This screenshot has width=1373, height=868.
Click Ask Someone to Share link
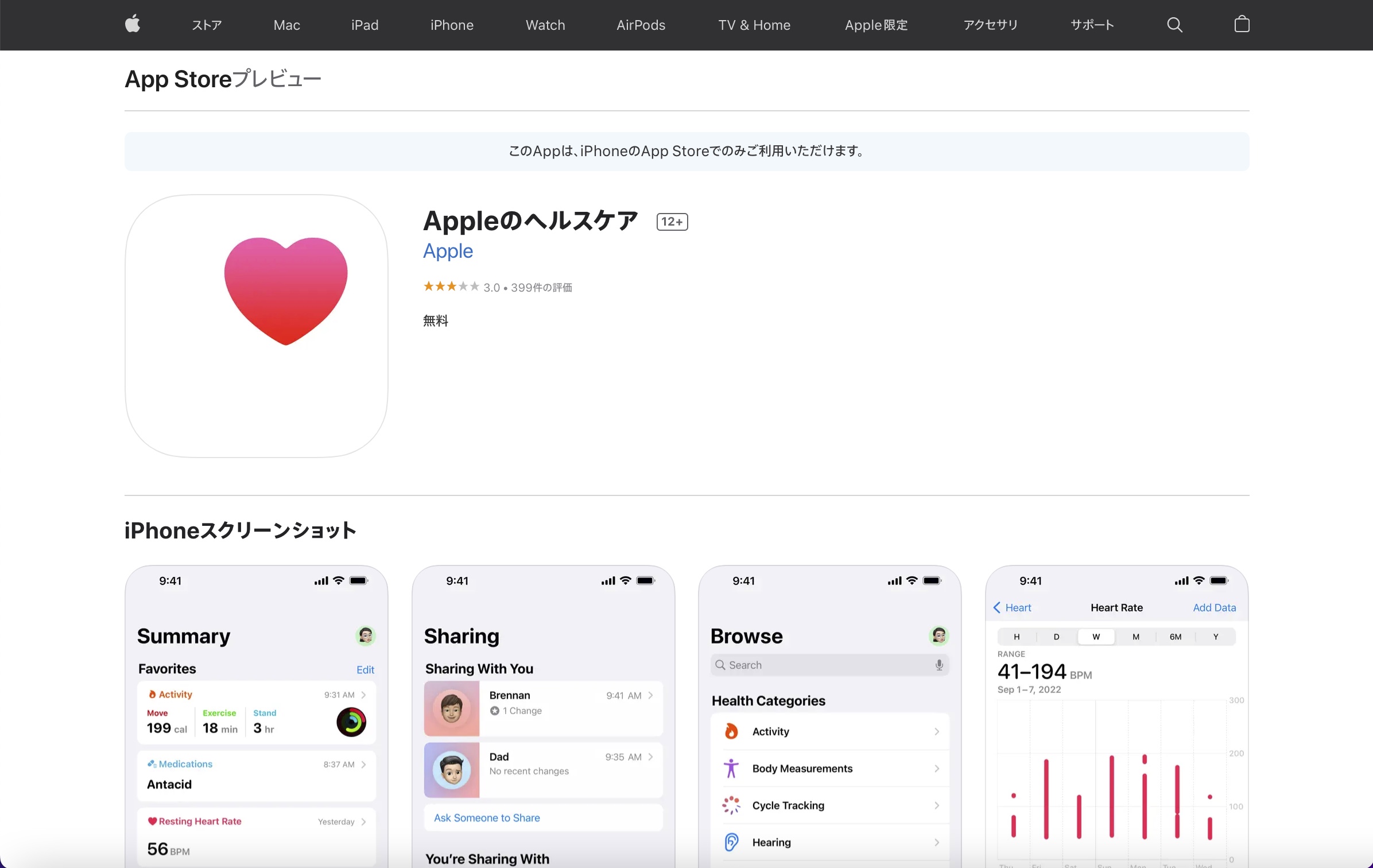487,817
